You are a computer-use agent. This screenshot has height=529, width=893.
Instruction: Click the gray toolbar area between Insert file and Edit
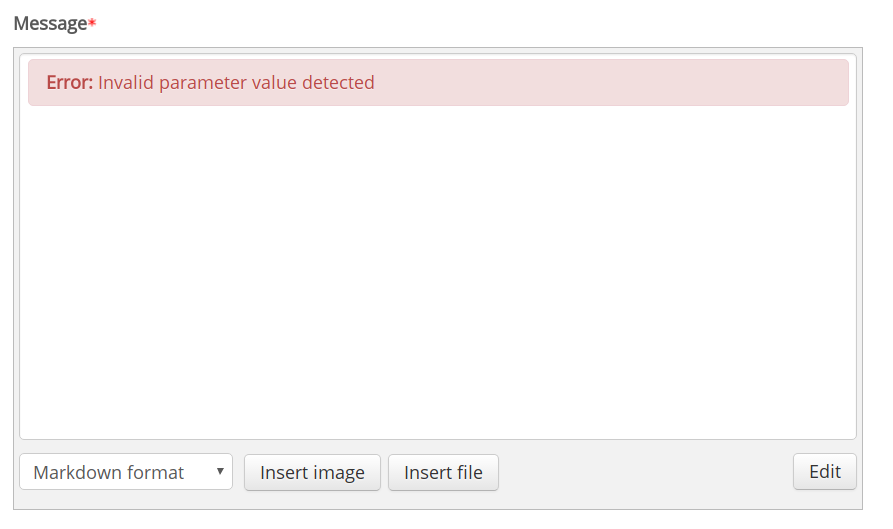(x=646, y=472)
